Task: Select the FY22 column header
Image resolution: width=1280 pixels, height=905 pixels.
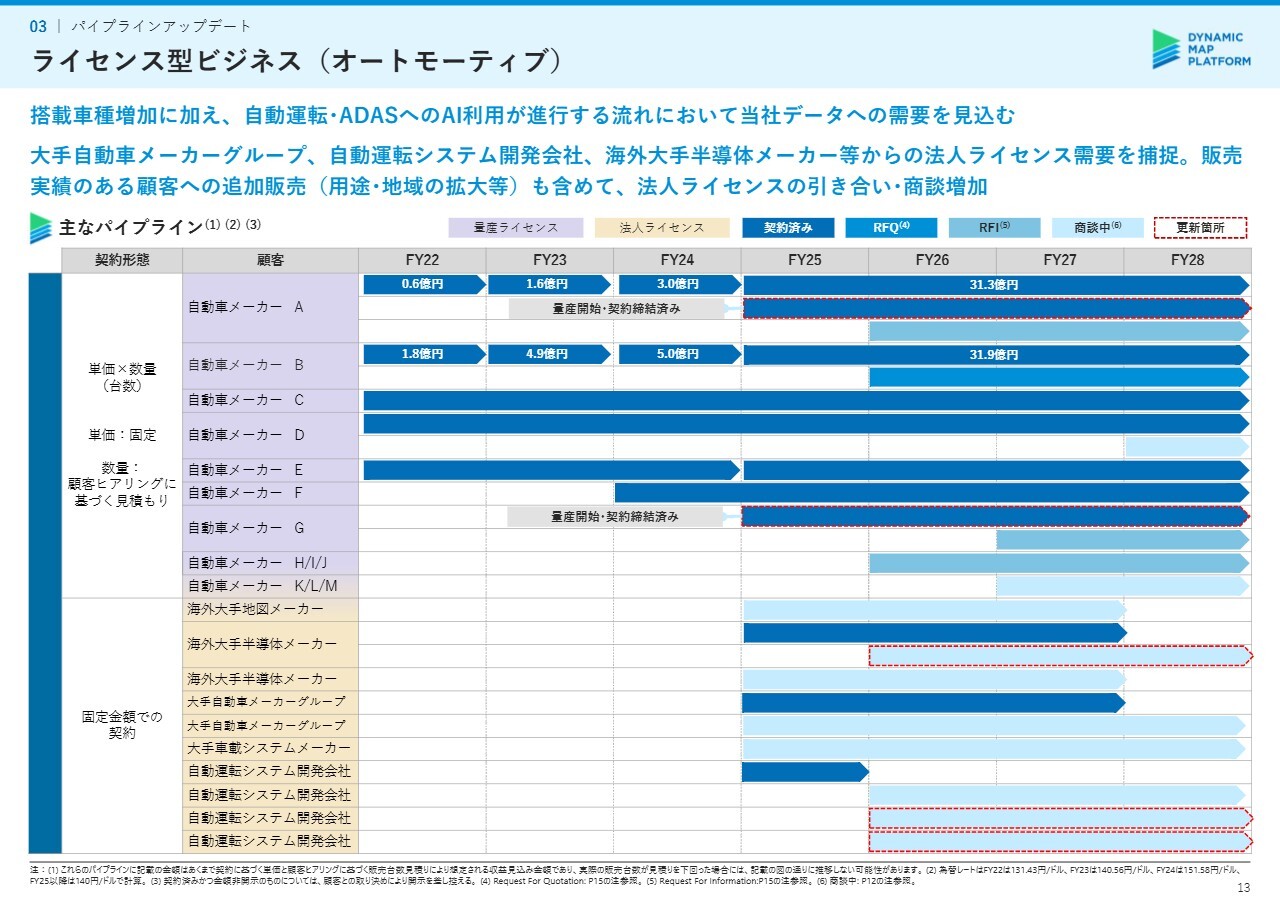Action: pos(422,260)
